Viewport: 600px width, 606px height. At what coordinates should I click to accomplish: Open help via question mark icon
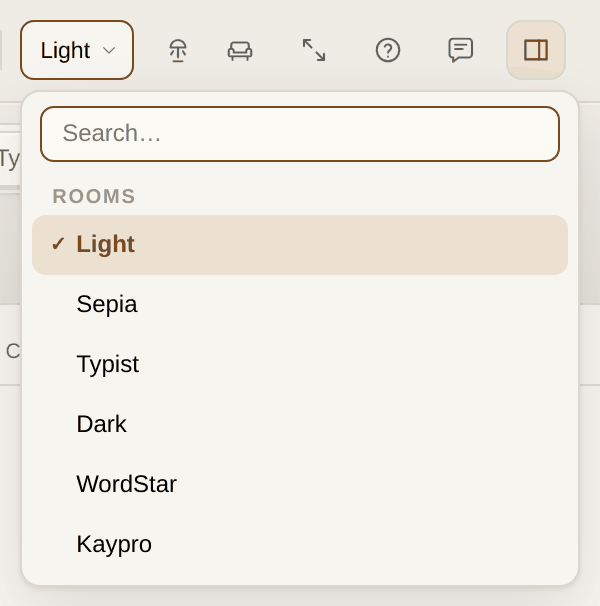pos(388,50)
